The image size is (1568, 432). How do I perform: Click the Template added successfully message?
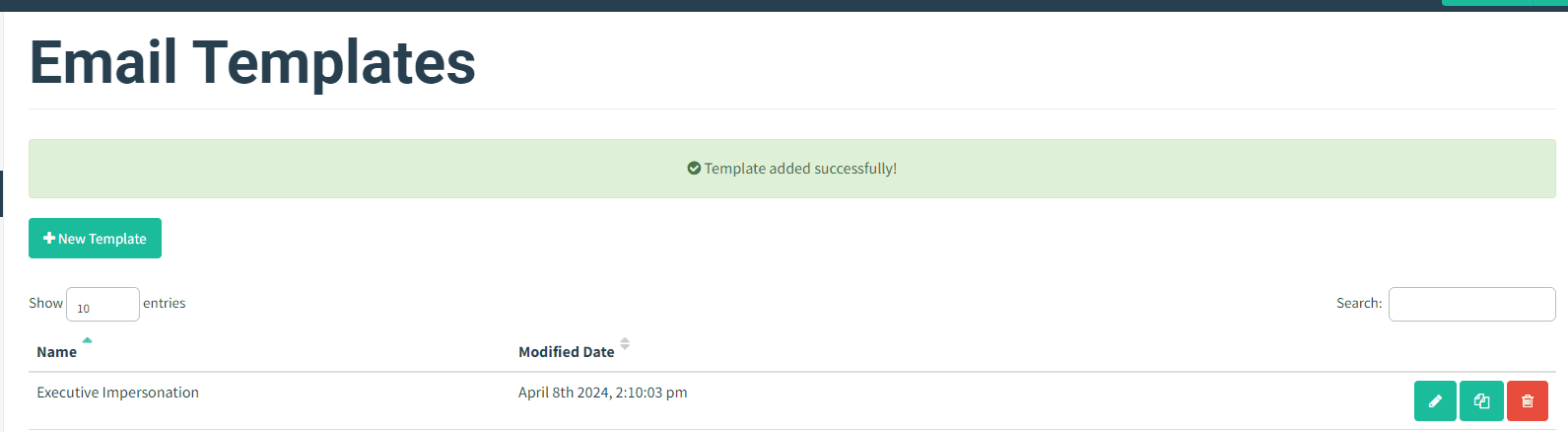(800, 169)
